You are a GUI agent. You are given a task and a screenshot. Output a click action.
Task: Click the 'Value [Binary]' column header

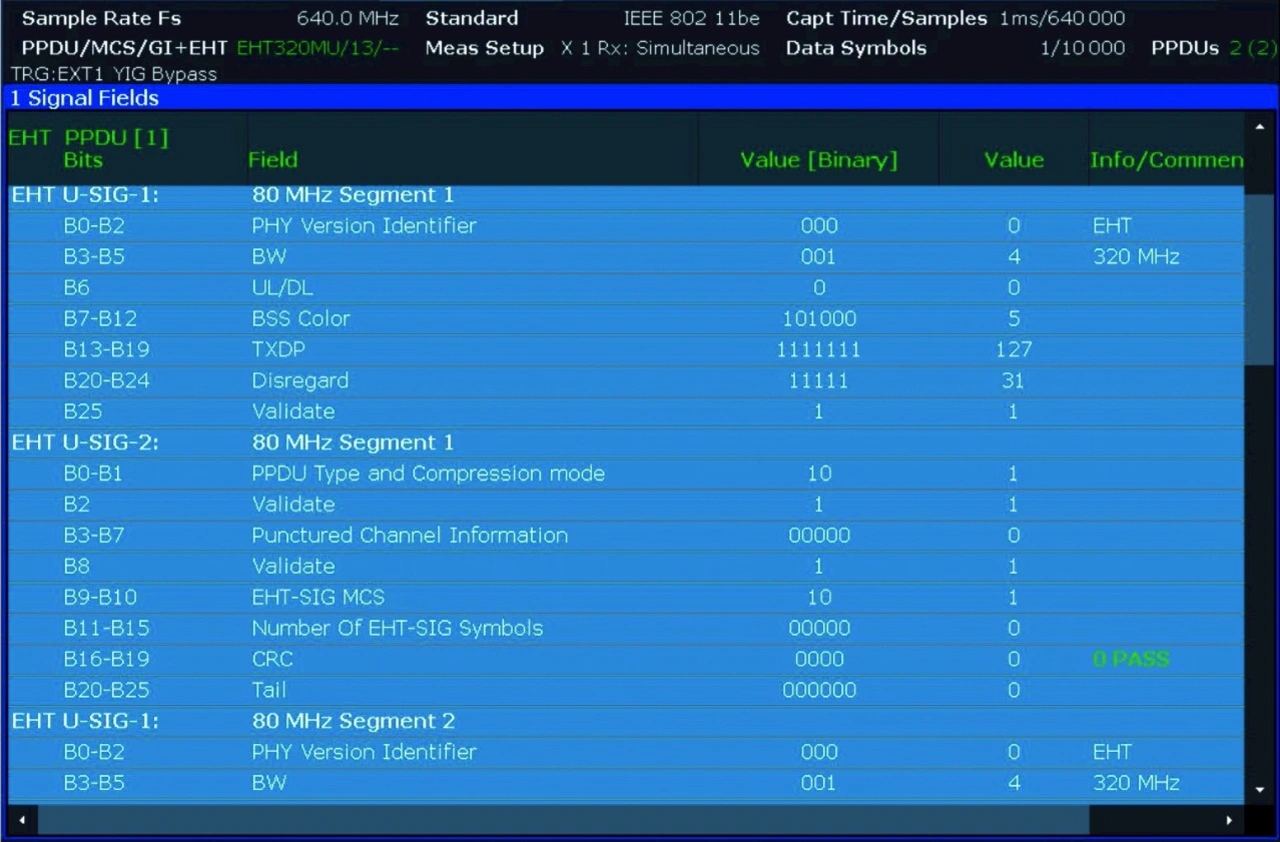[x=818, y=160]
